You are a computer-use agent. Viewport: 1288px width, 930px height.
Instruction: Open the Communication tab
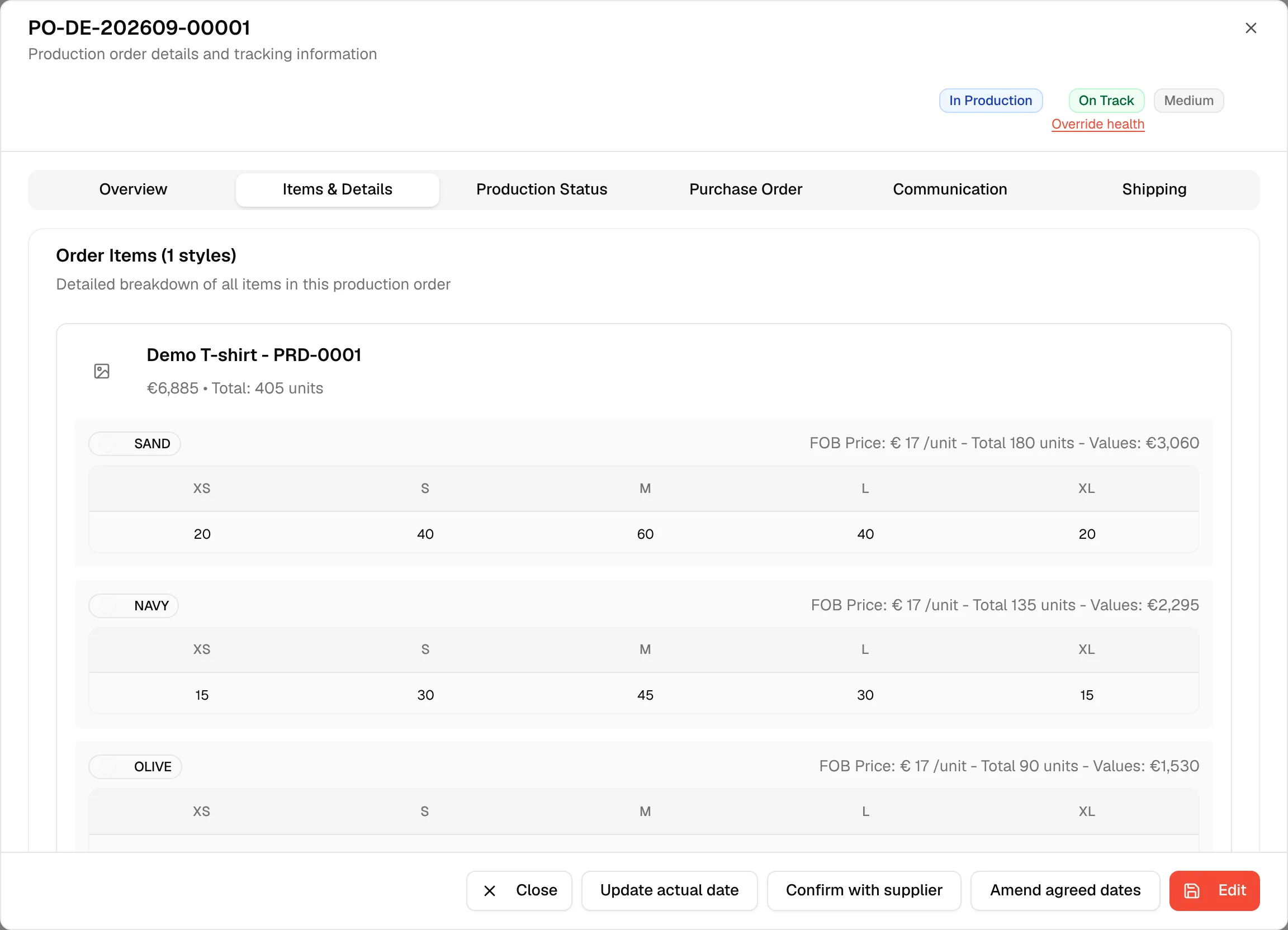[x=950, y=189]
